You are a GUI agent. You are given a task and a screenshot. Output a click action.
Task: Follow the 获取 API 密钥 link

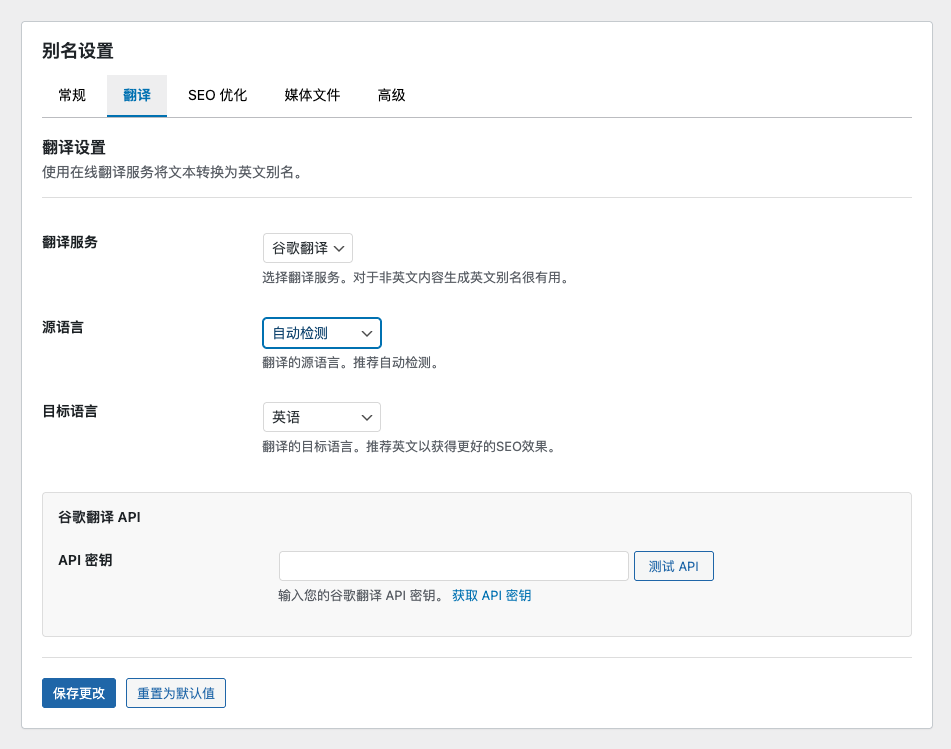click(x=491, y=596)
